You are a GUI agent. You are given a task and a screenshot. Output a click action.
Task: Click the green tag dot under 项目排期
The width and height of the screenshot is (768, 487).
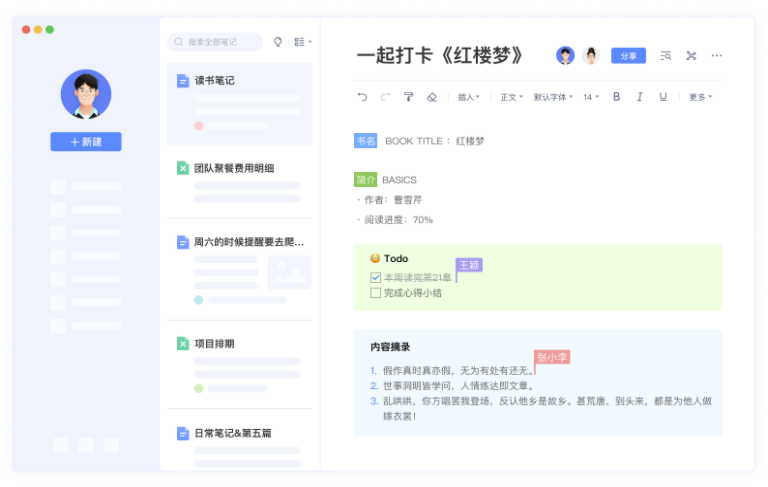coord(198,389)
